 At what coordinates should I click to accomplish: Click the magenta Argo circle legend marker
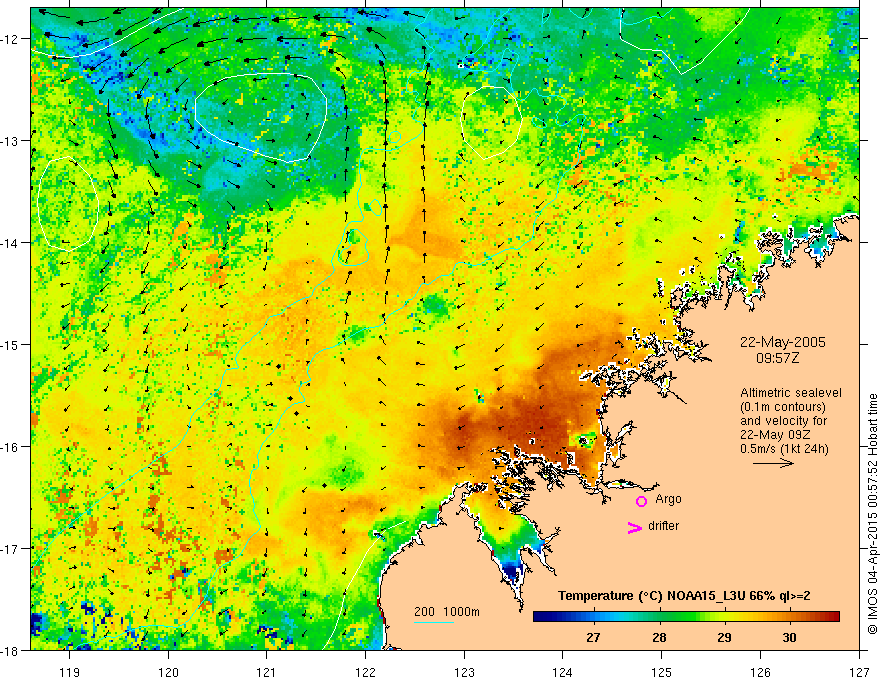click(641, 501)
